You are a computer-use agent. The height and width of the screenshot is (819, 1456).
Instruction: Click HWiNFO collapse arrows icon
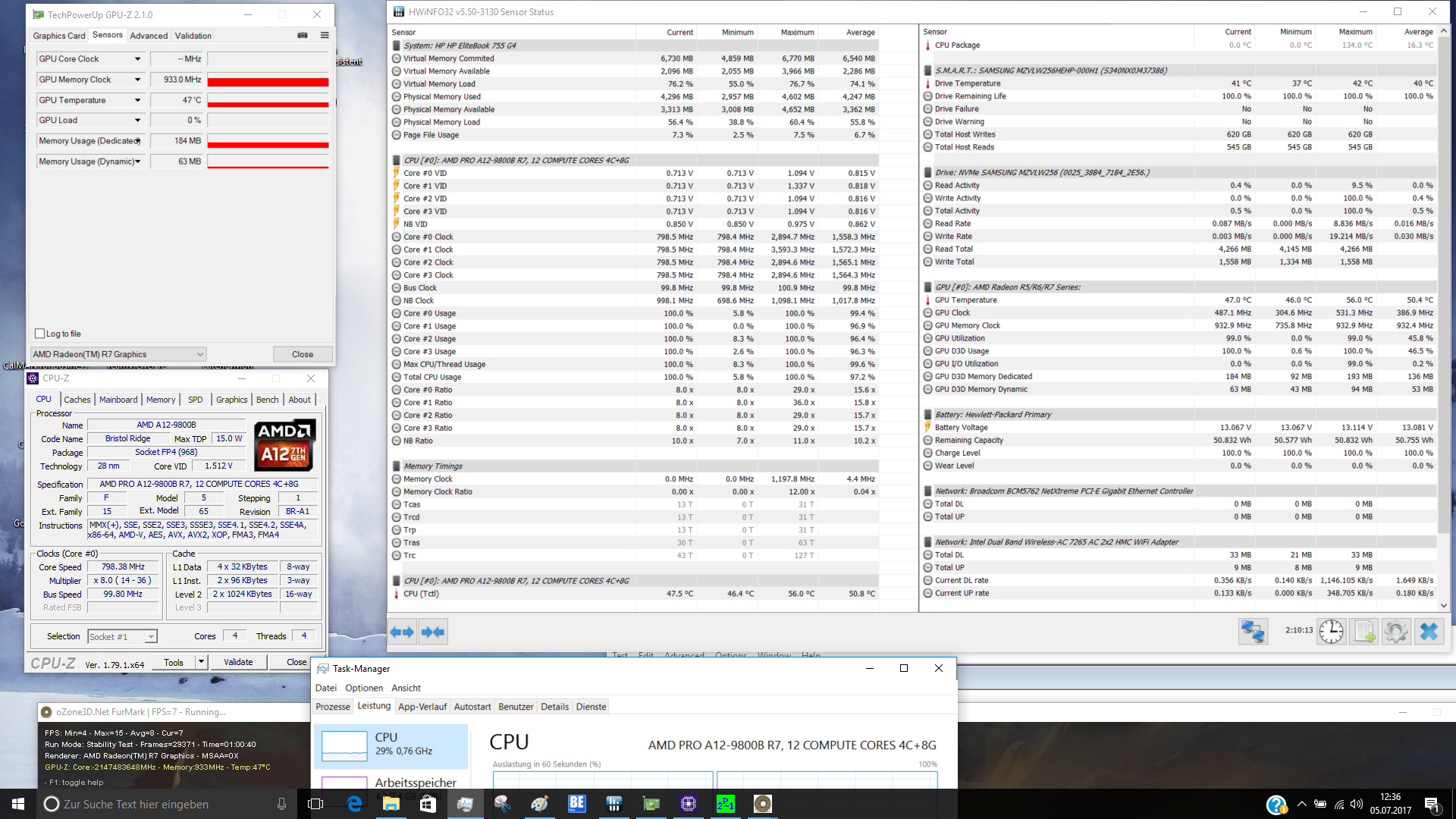(x=433, y=632)
